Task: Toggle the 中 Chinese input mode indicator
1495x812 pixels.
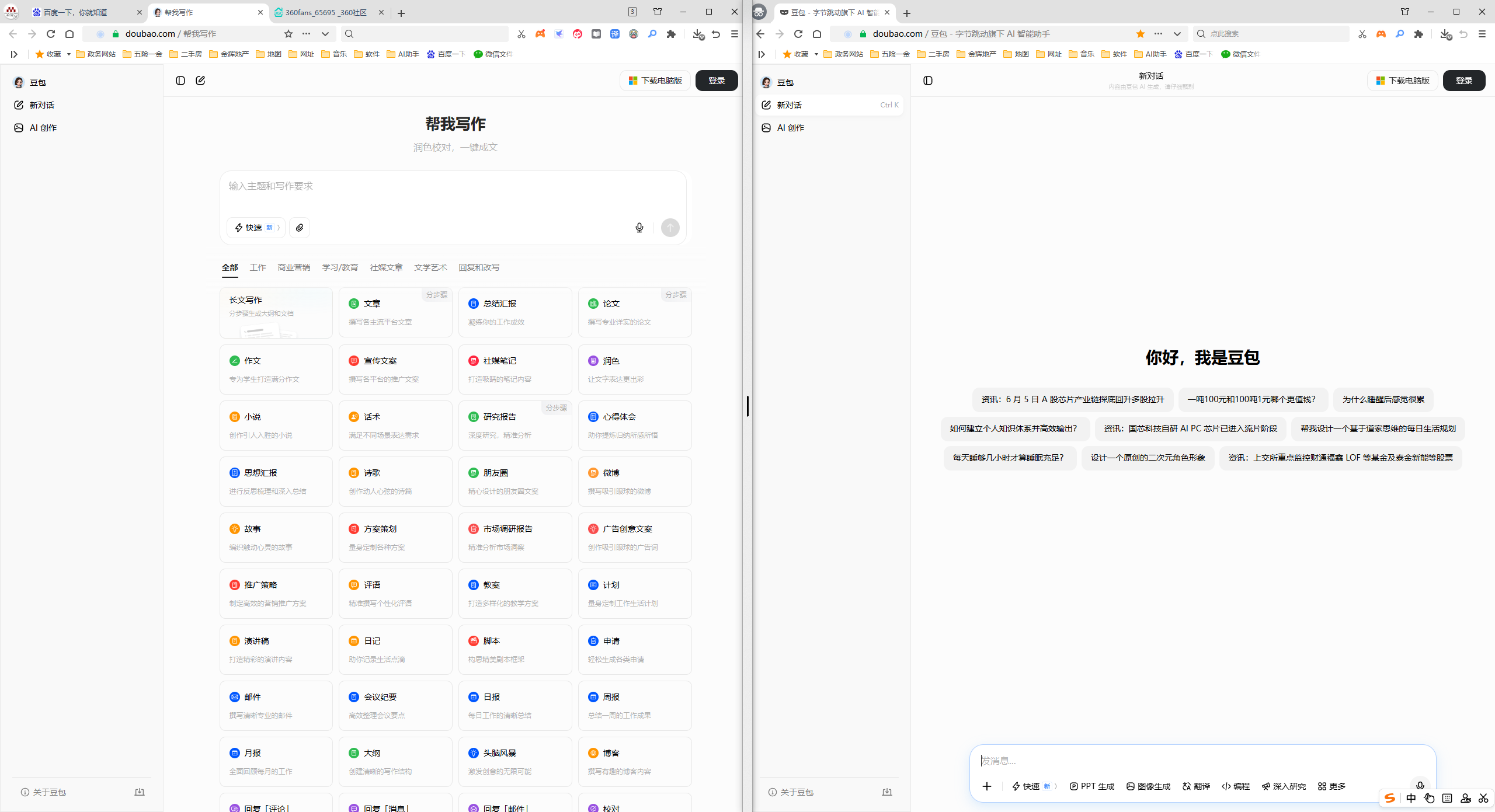Action: point(1411,798)
